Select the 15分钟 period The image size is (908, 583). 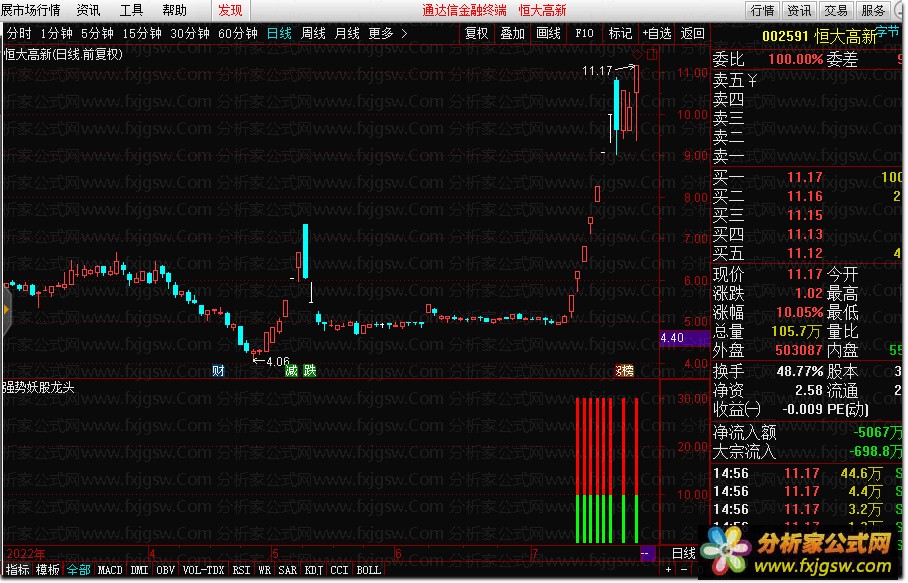click(x=142, y=34)
